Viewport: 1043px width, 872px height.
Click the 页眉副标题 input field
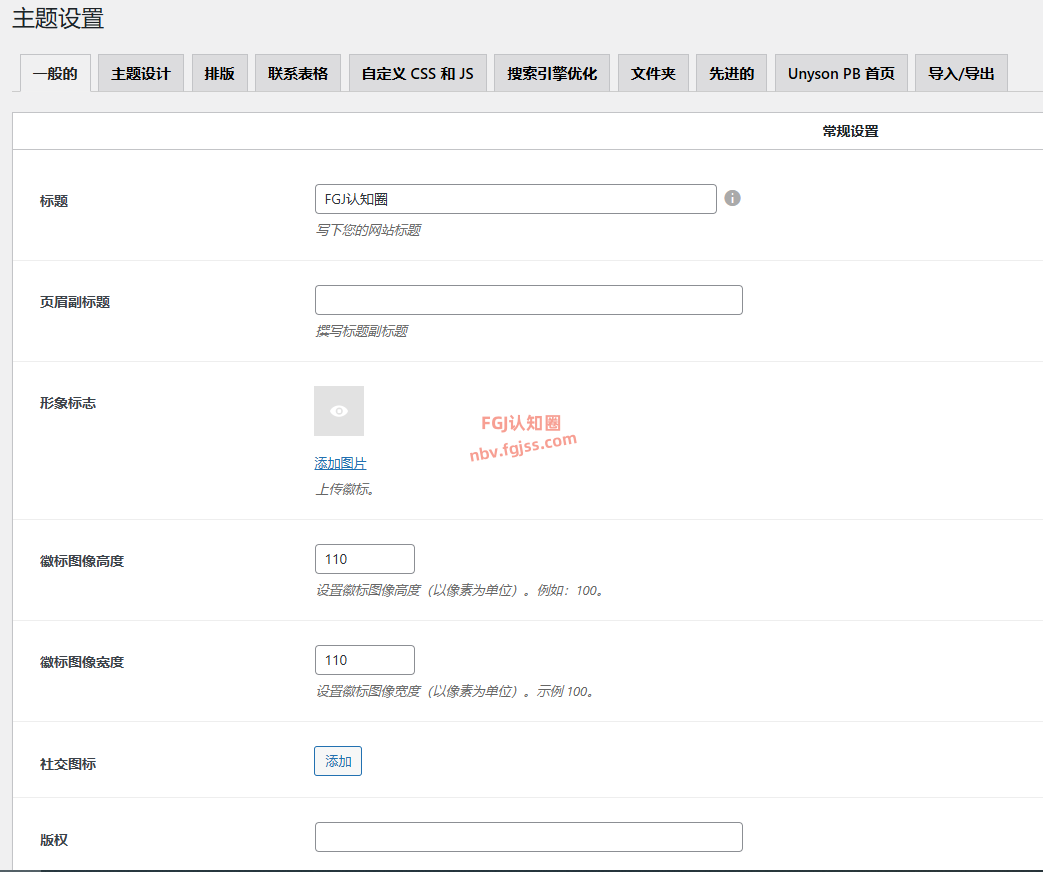[x=528, y=300]
